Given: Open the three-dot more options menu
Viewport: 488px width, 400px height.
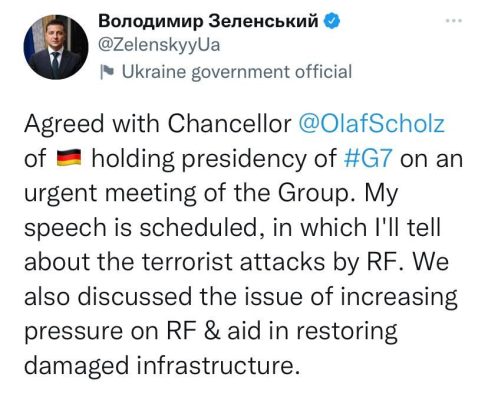Looking at the screenshot, I should point(454,21).
